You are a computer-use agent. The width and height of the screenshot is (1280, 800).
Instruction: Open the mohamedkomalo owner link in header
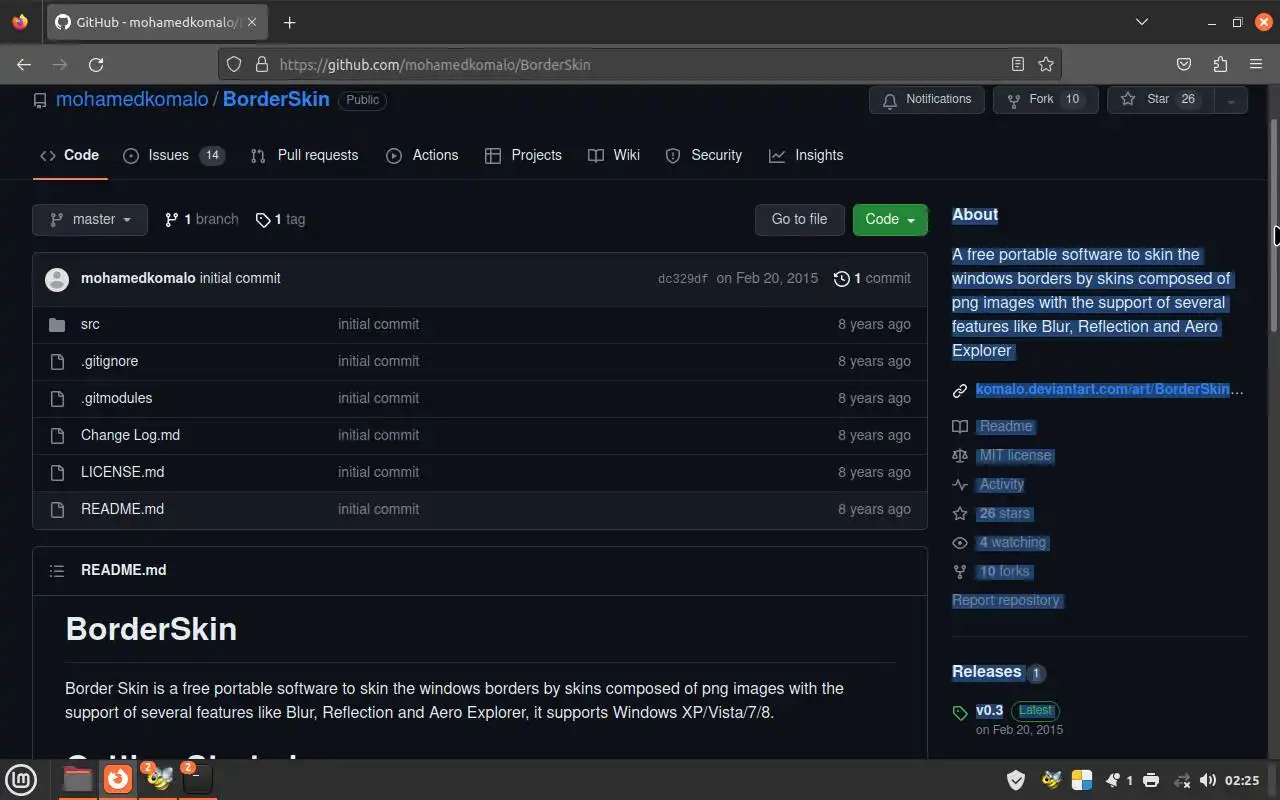[132, 100]
